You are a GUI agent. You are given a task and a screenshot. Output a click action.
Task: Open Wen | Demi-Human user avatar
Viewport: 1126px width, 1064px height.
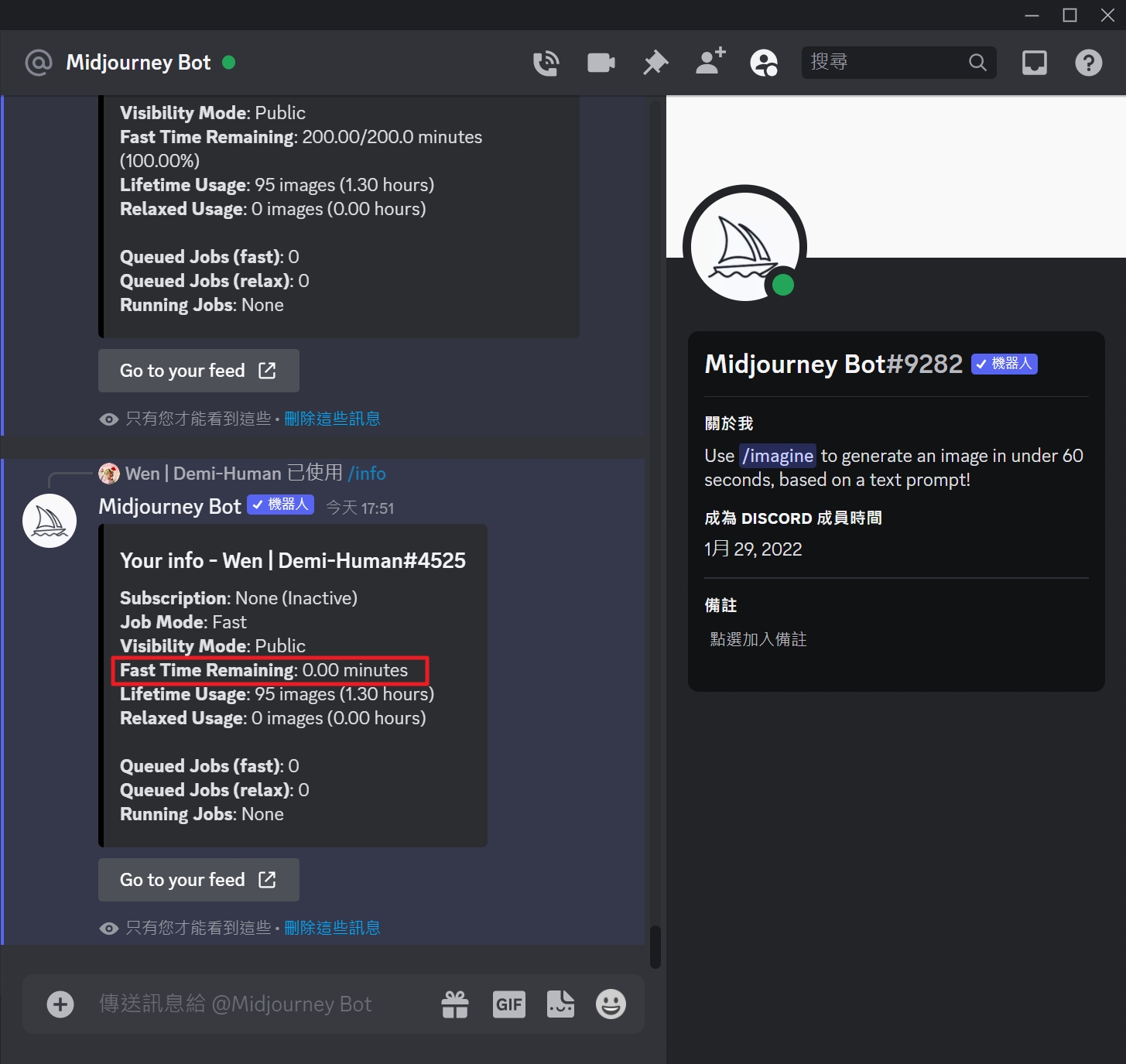109,474
